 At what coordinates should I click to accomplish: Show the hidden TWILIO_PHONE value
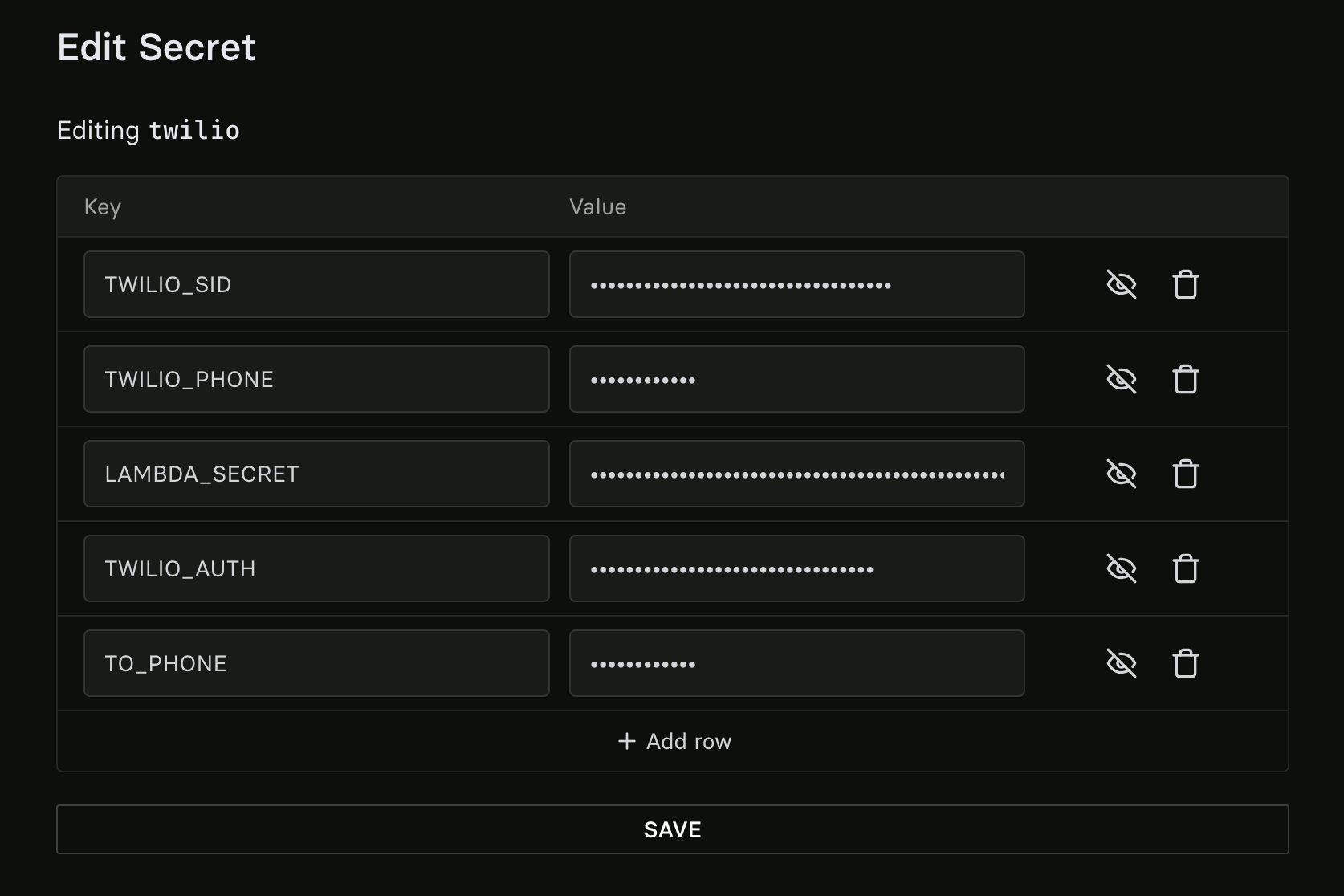click(1121, 379)
